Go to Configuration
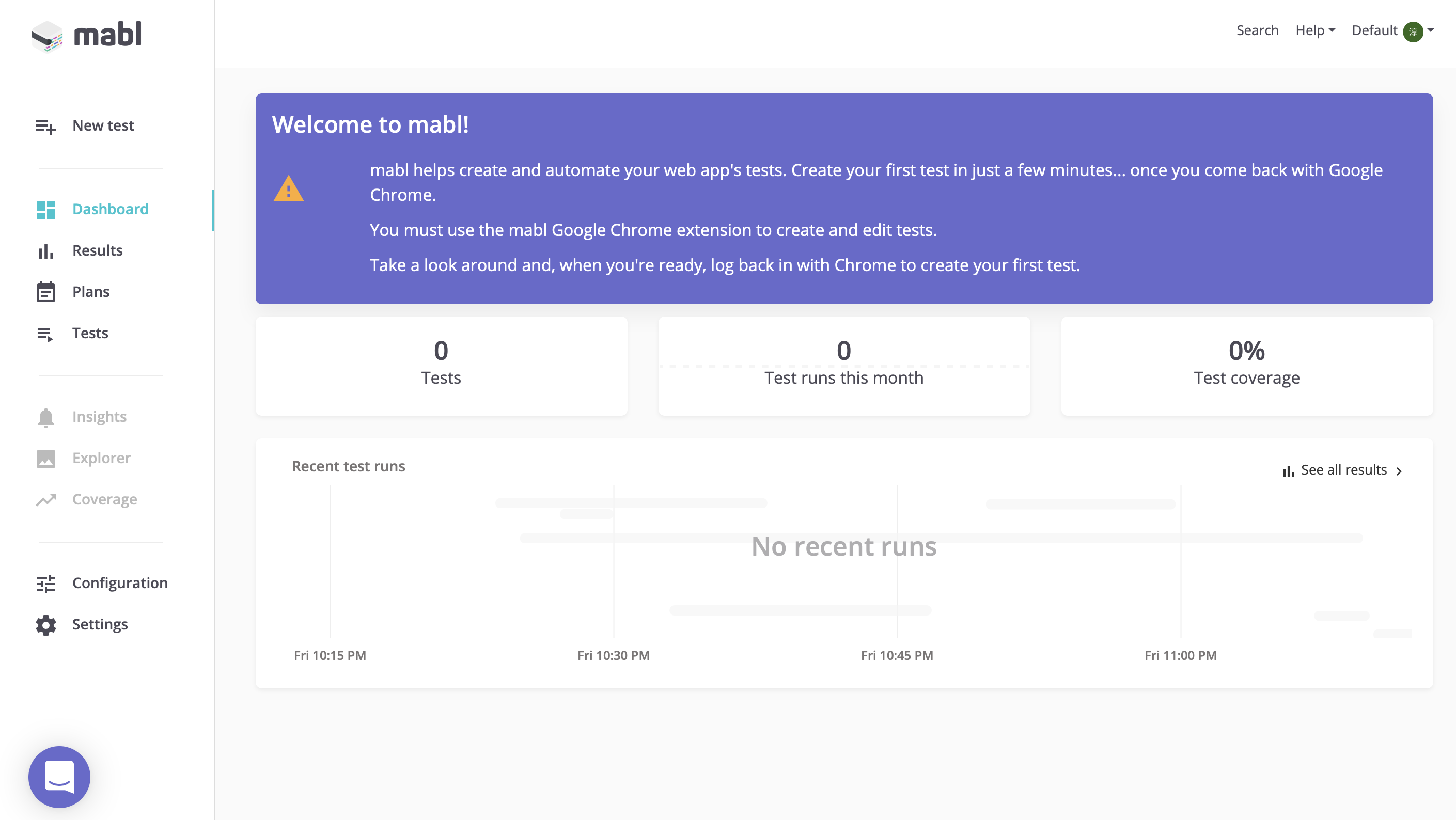1456x820 pixels. 120,582
